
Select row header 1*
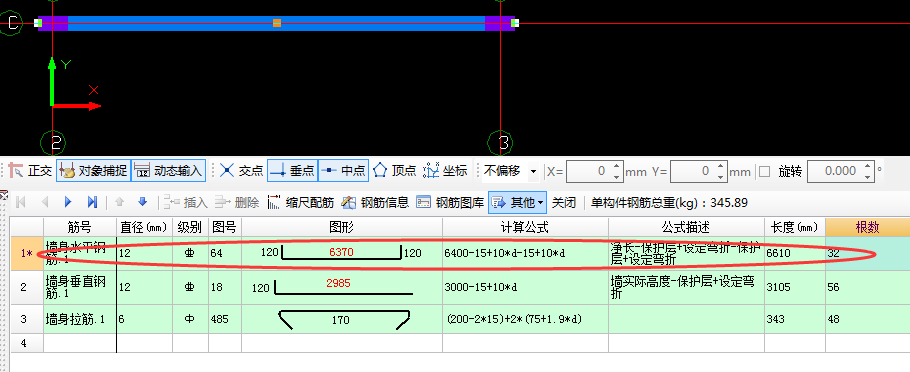coord(27,253)
